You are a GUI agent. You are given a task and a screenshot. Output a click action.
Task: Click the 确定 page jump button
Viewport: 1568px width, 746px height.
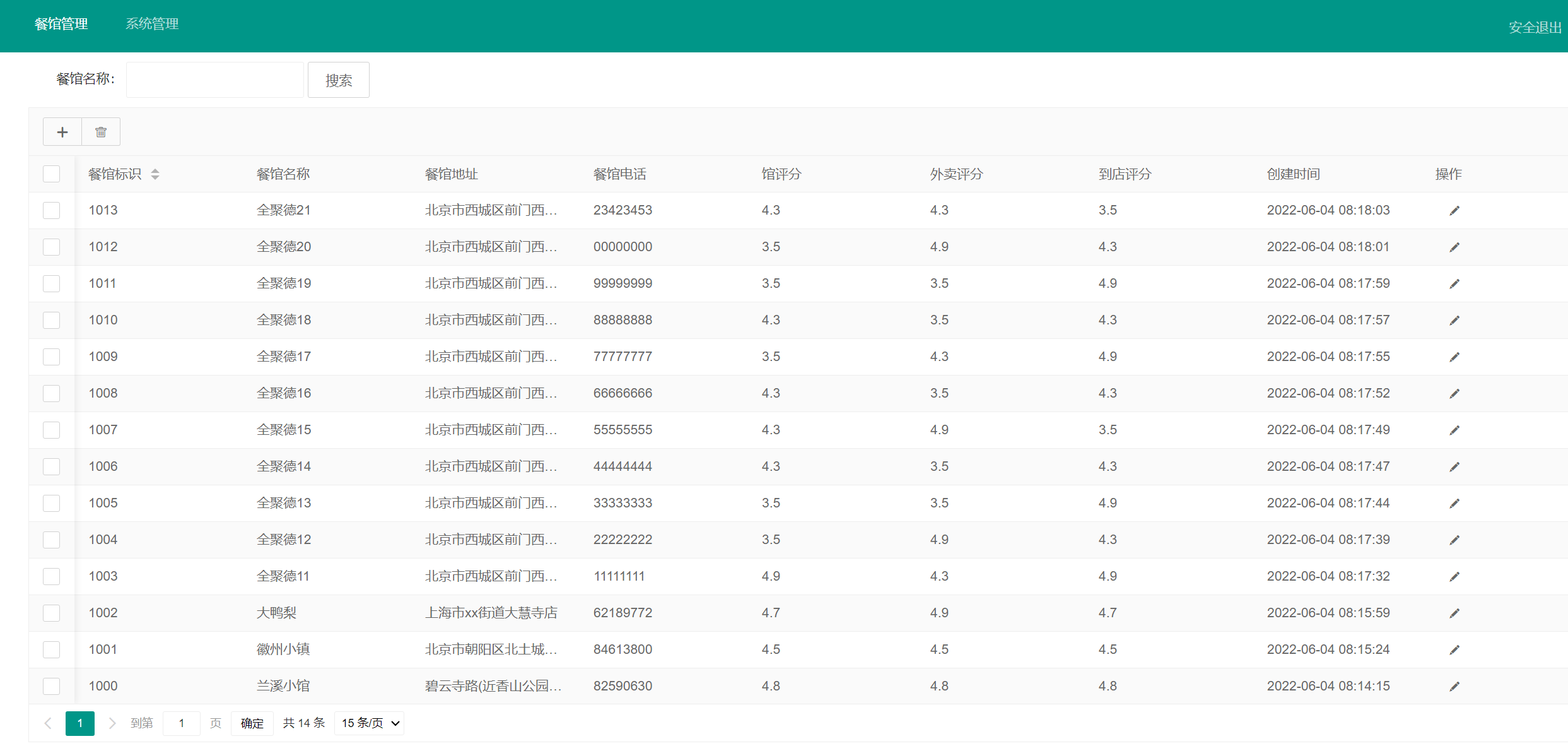pos(252,723)
